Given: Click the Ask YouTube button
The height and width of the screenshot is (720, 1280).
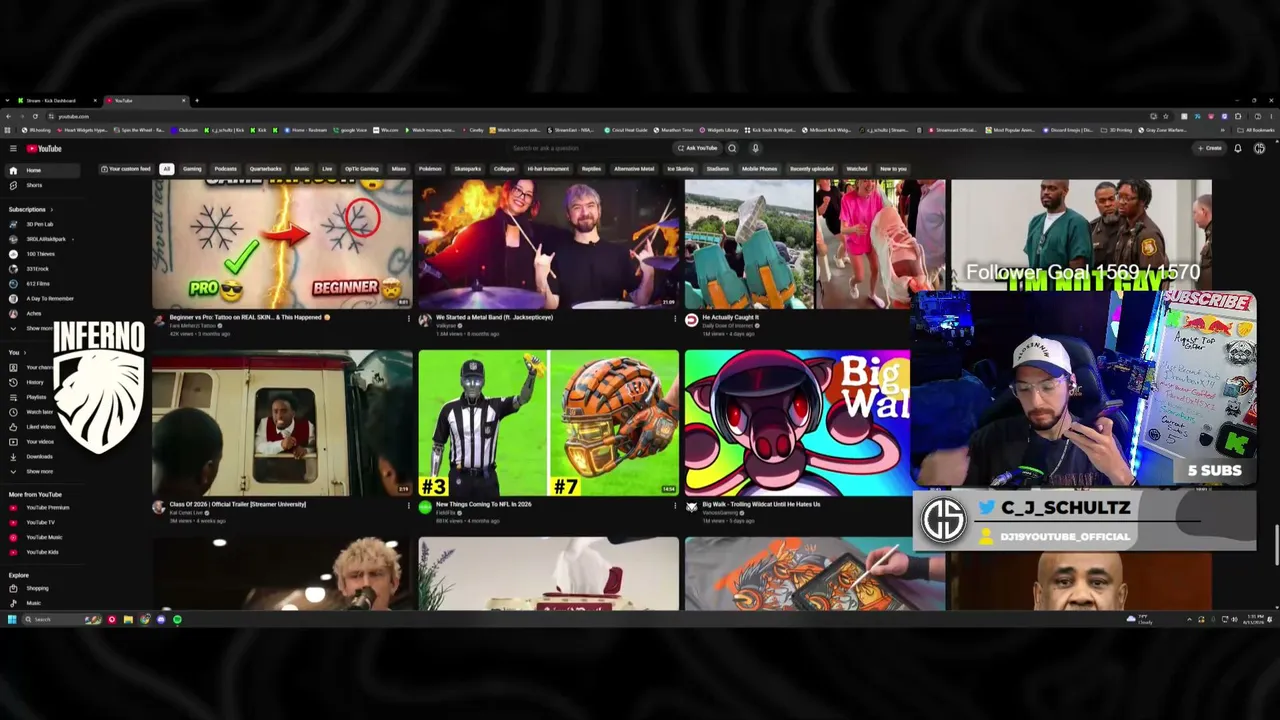Looking at the screenshot, I should (698, 148).
